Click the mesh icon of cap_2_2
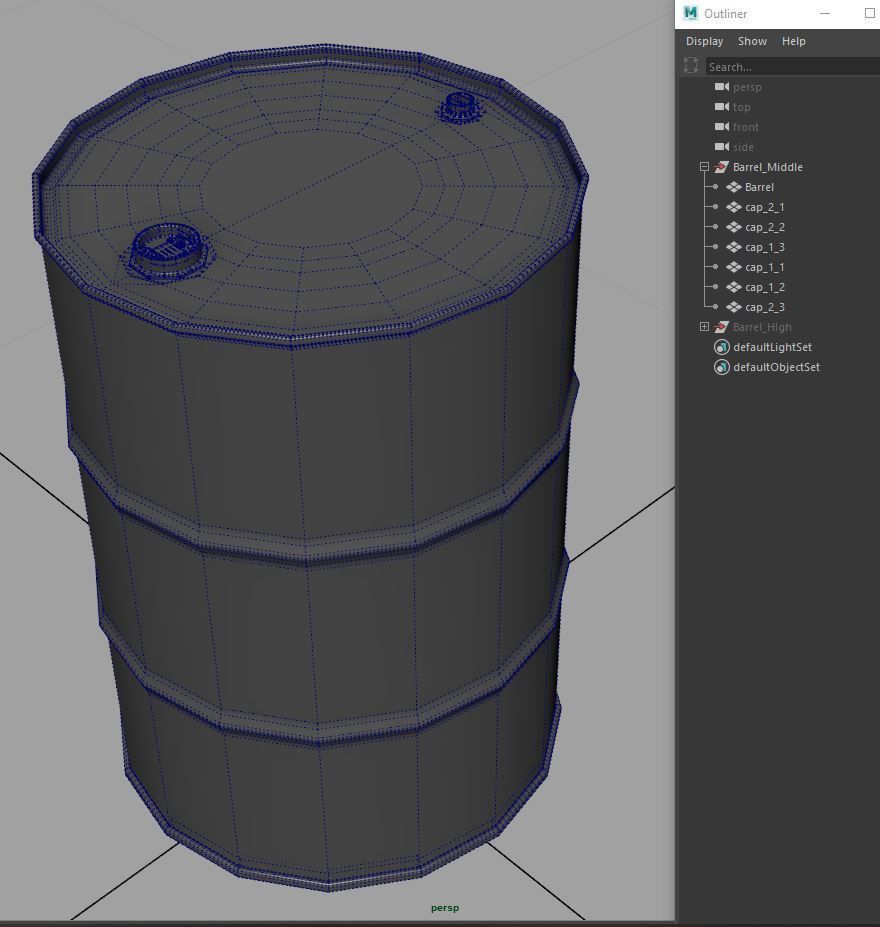The image size is (880, 927). coord(733,227)
